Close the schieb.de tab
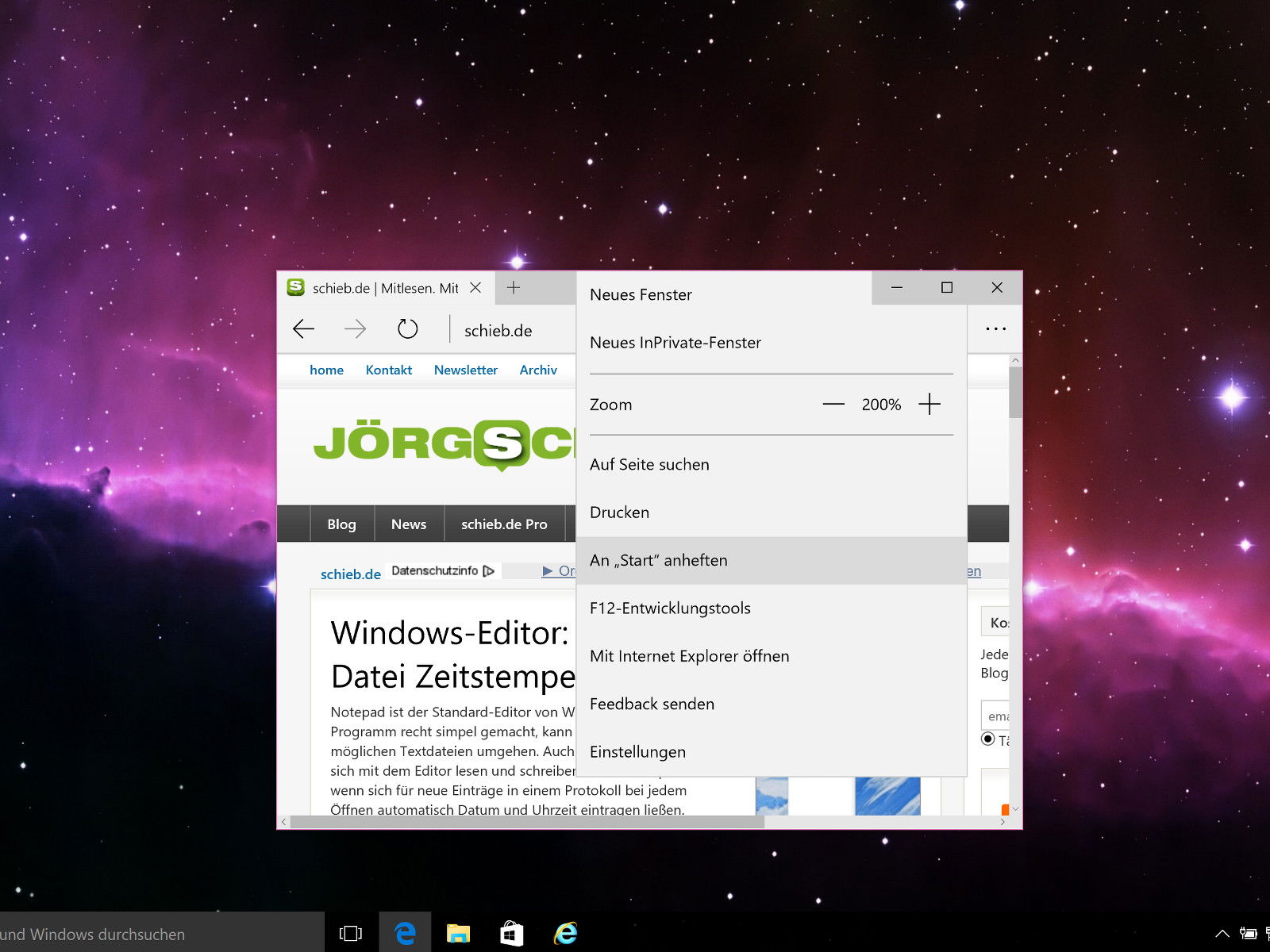1270x952 pixels. [x=475, y=287]
